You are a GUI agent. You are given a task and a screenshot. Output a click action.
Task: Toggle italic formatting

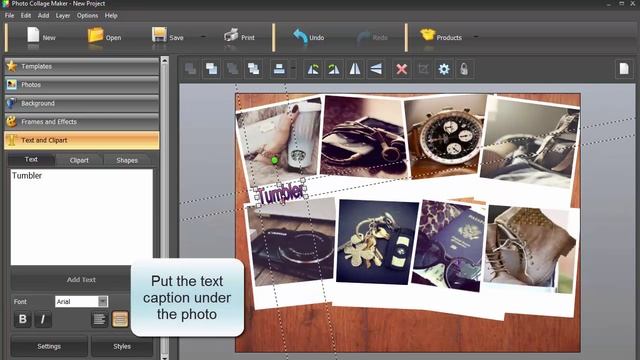point(42,319)
